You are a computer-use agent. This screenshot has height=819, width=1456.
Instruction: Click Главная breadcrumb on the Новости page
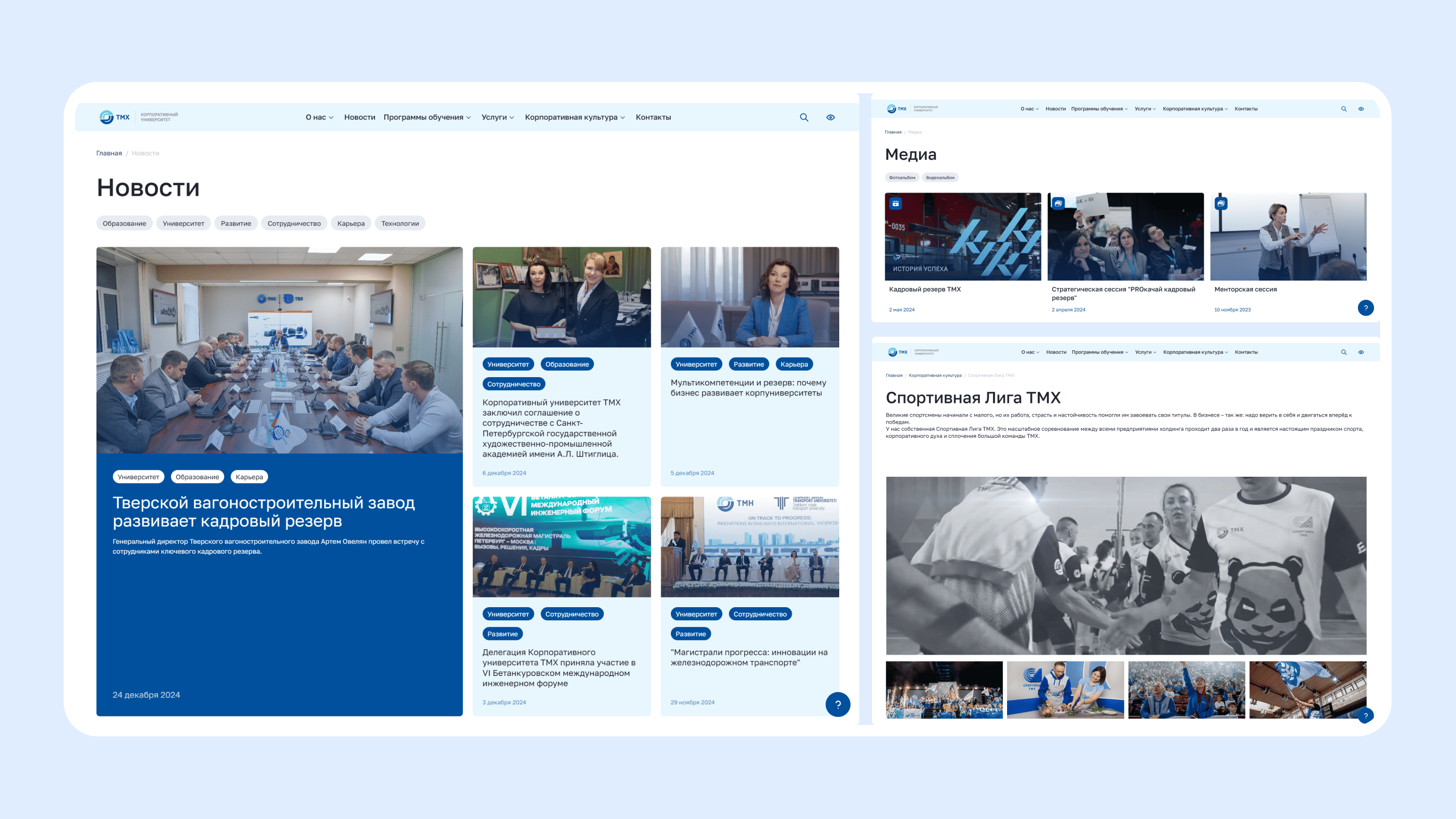click(x=109, y=153)
